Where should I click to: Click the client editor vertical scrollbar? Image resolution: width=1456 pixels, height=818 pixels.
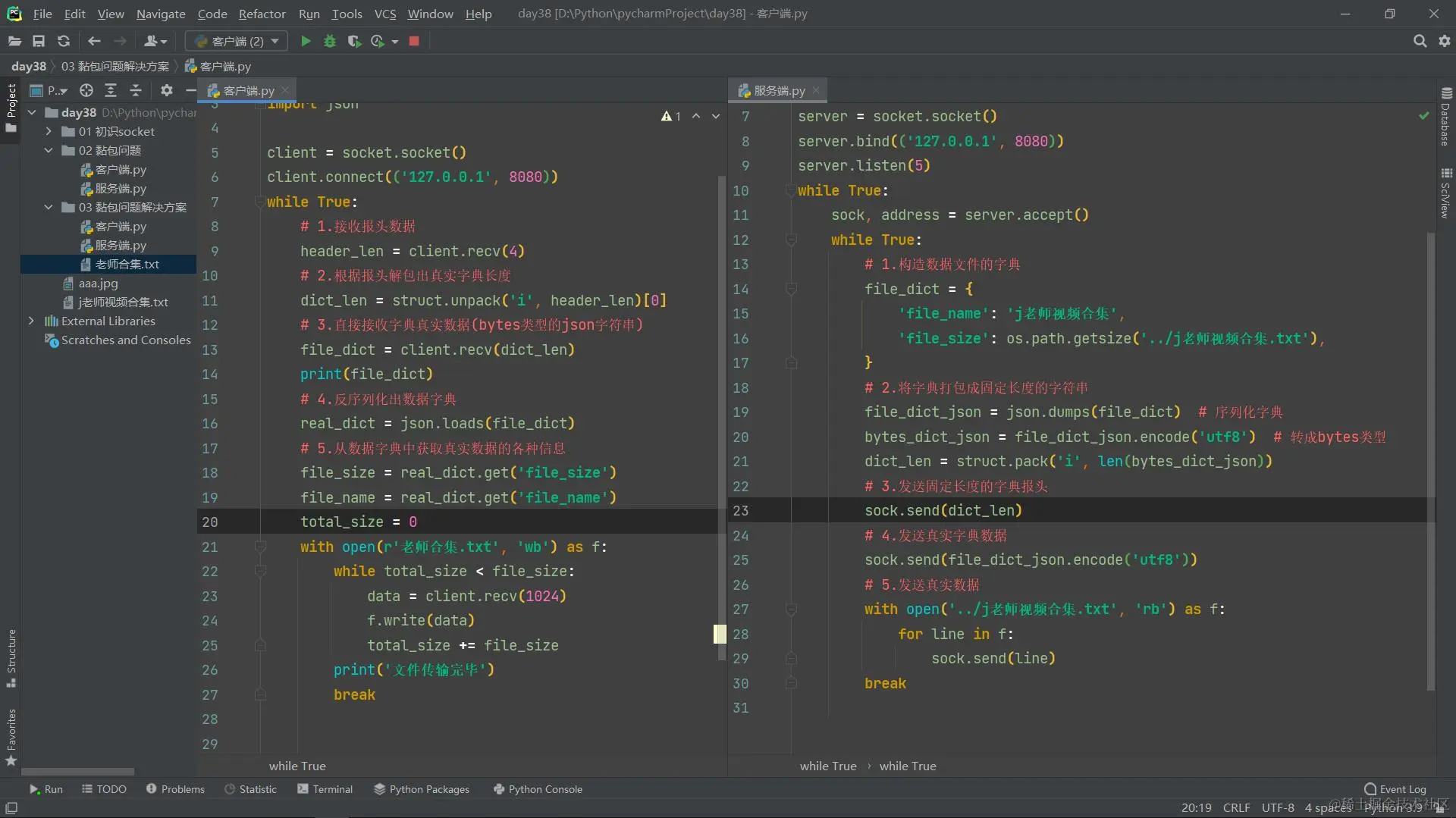[721, 417]
